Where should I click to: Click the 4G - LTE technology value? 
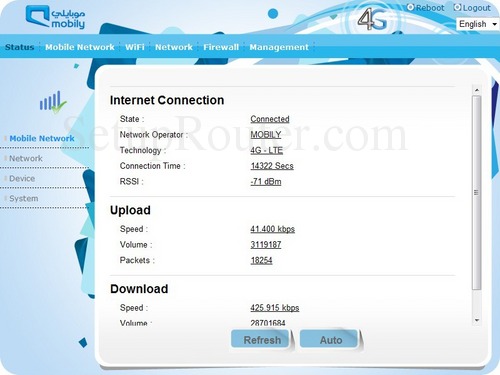pyautogui.click(x=267, y=150)
